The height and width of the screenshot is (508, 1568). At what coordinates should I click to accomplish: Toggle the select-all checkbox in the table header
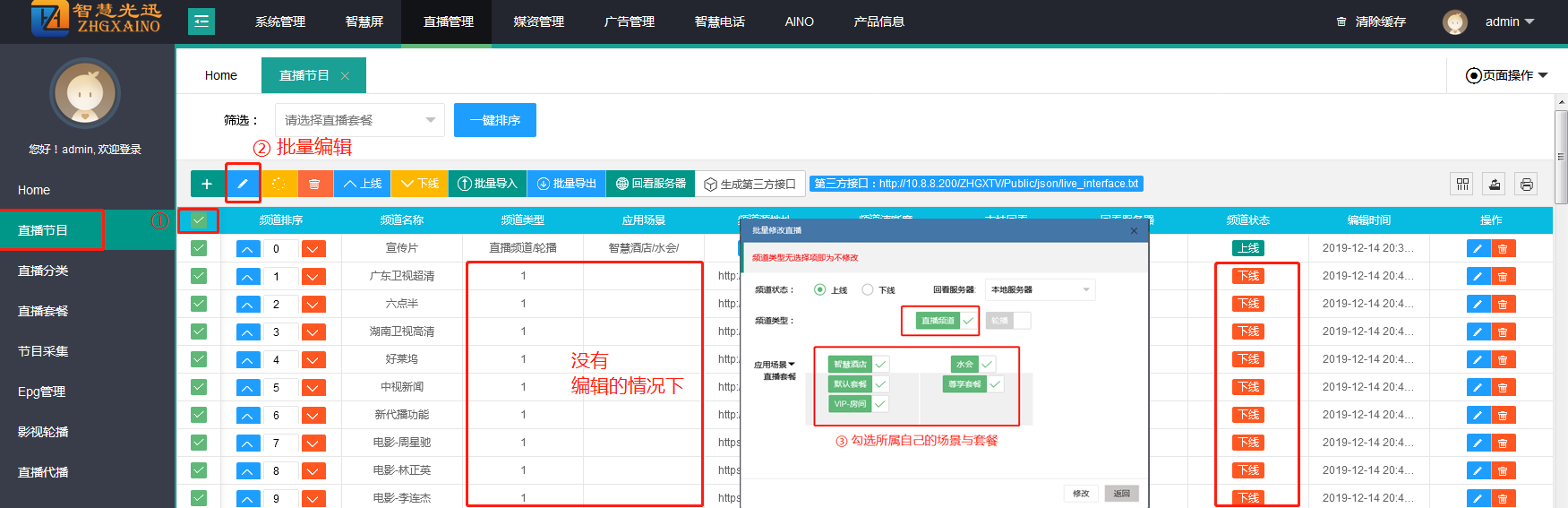pos(199,220)
